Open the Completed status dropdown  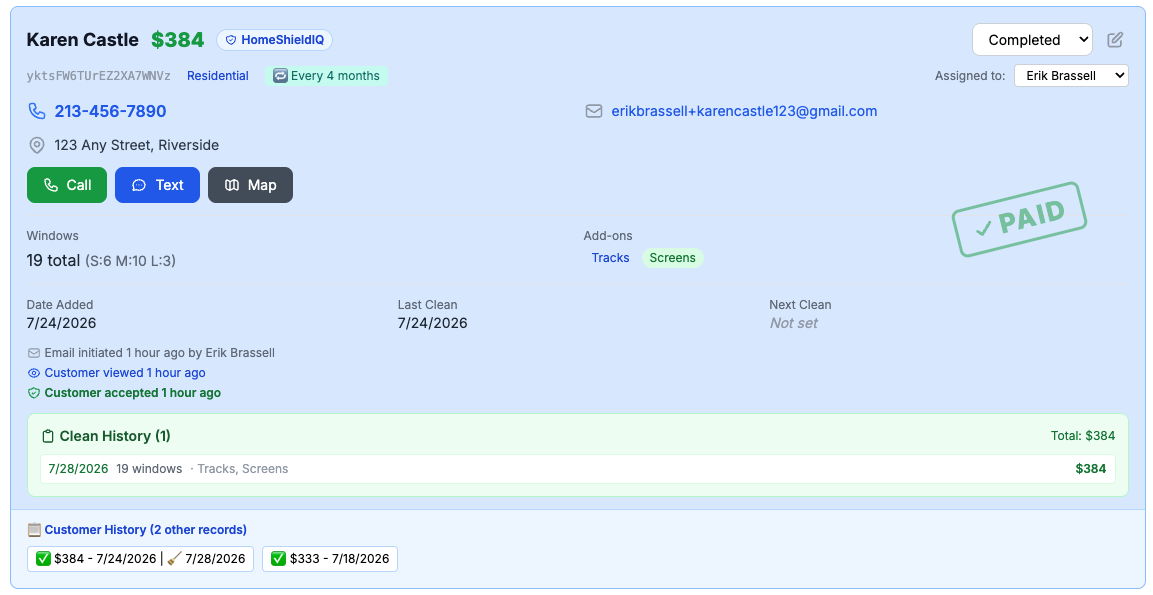pyautogui.click(x=1032, y=40)
